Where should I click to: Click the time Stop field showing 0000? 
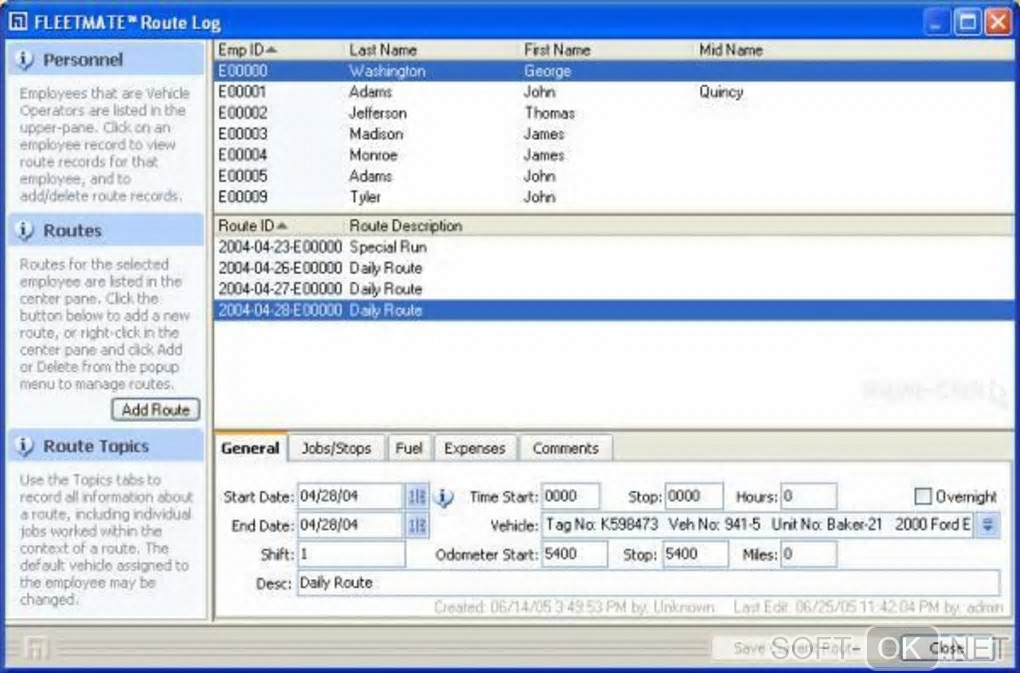coord(693,497)
